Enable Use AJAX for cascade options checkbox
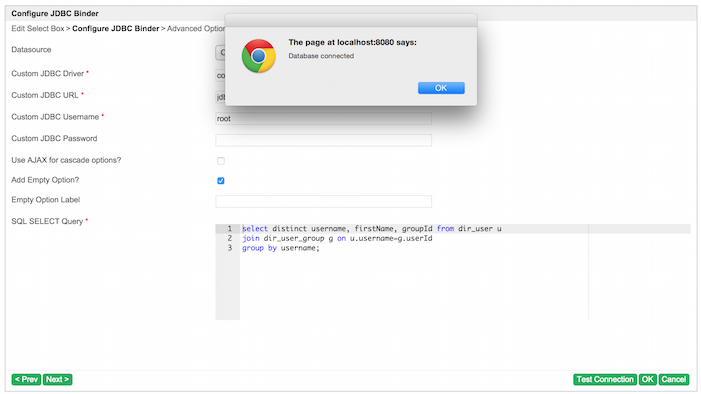Viewport: 701px width, 394px height. point(221,161)
